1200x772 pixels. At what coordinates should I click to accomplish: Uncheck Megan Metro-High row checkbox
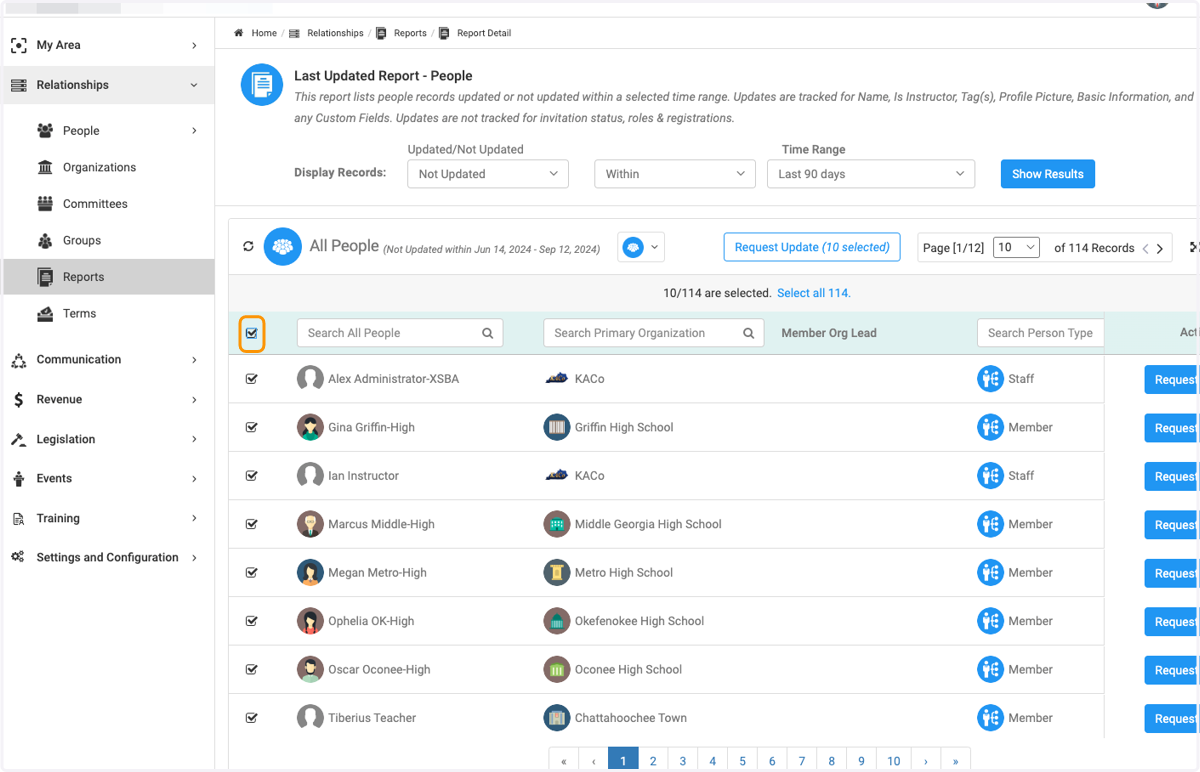point(252,572)
